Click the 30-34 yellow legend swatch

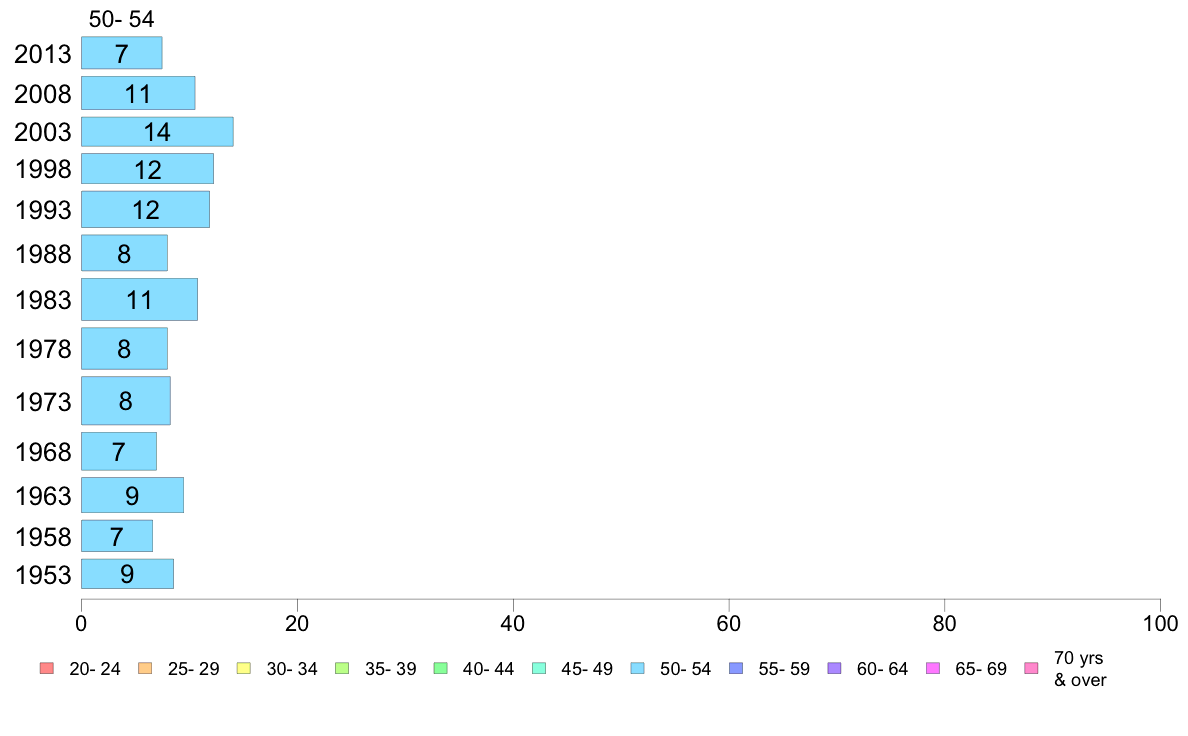point(244,669)
